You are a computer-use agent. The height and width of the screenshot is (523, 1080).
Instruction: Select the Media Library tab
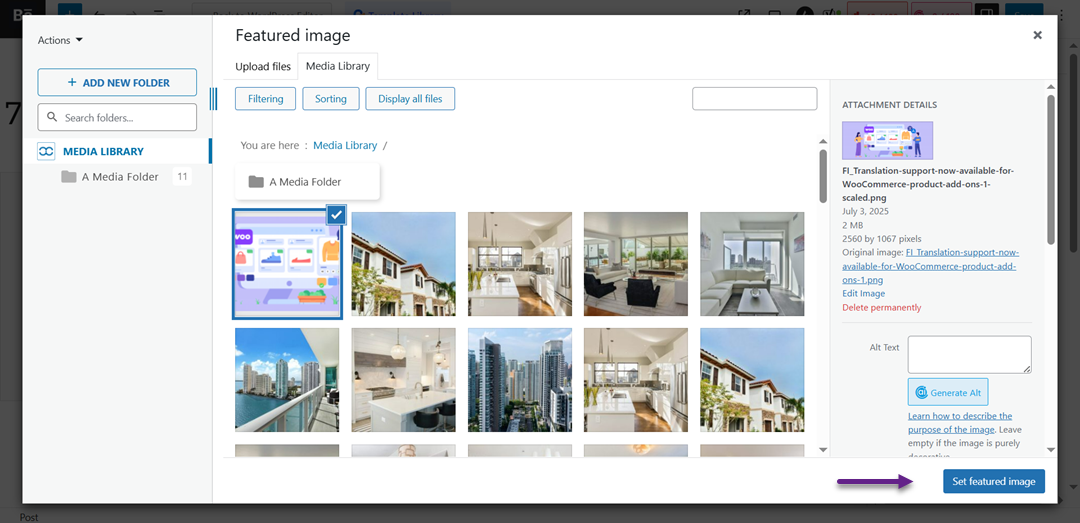coord(338,67)
